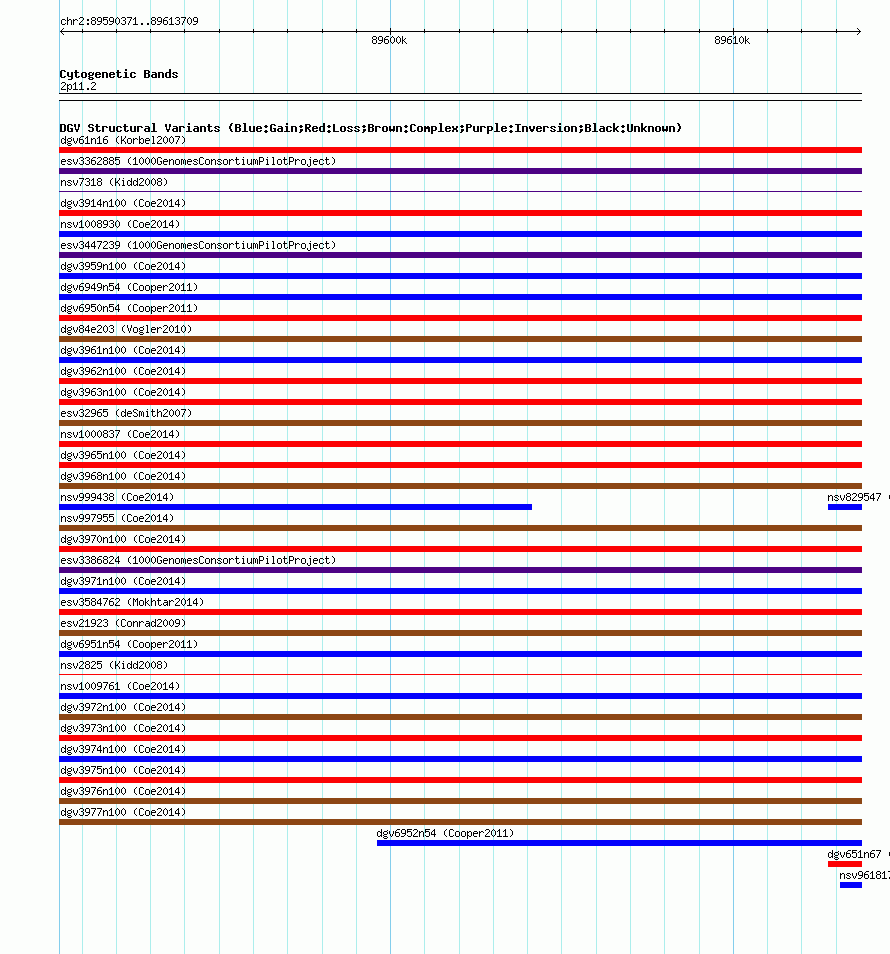Click thin red line of nsv2825
Screen dimensions: 890x954
coord(461,675)
